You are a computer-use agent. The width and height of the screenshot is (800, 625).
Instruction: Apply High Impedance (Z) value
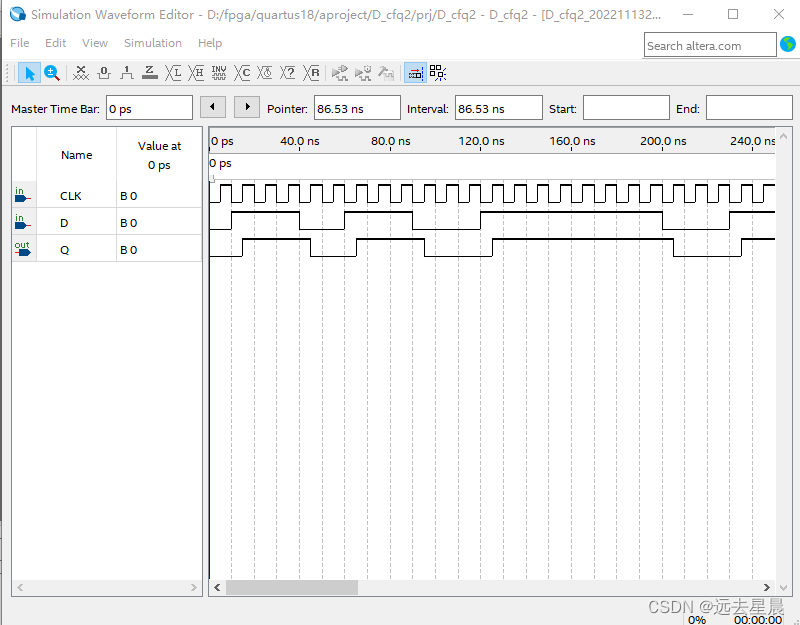[x=149, y=73]
